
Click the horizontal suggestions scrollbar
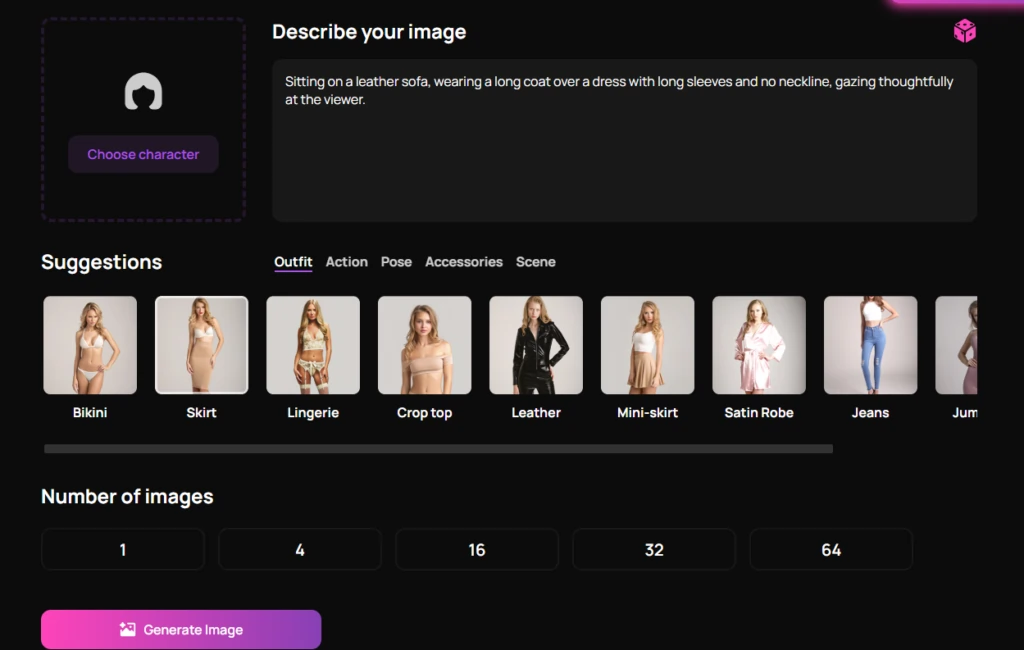(x=438, y=449)
